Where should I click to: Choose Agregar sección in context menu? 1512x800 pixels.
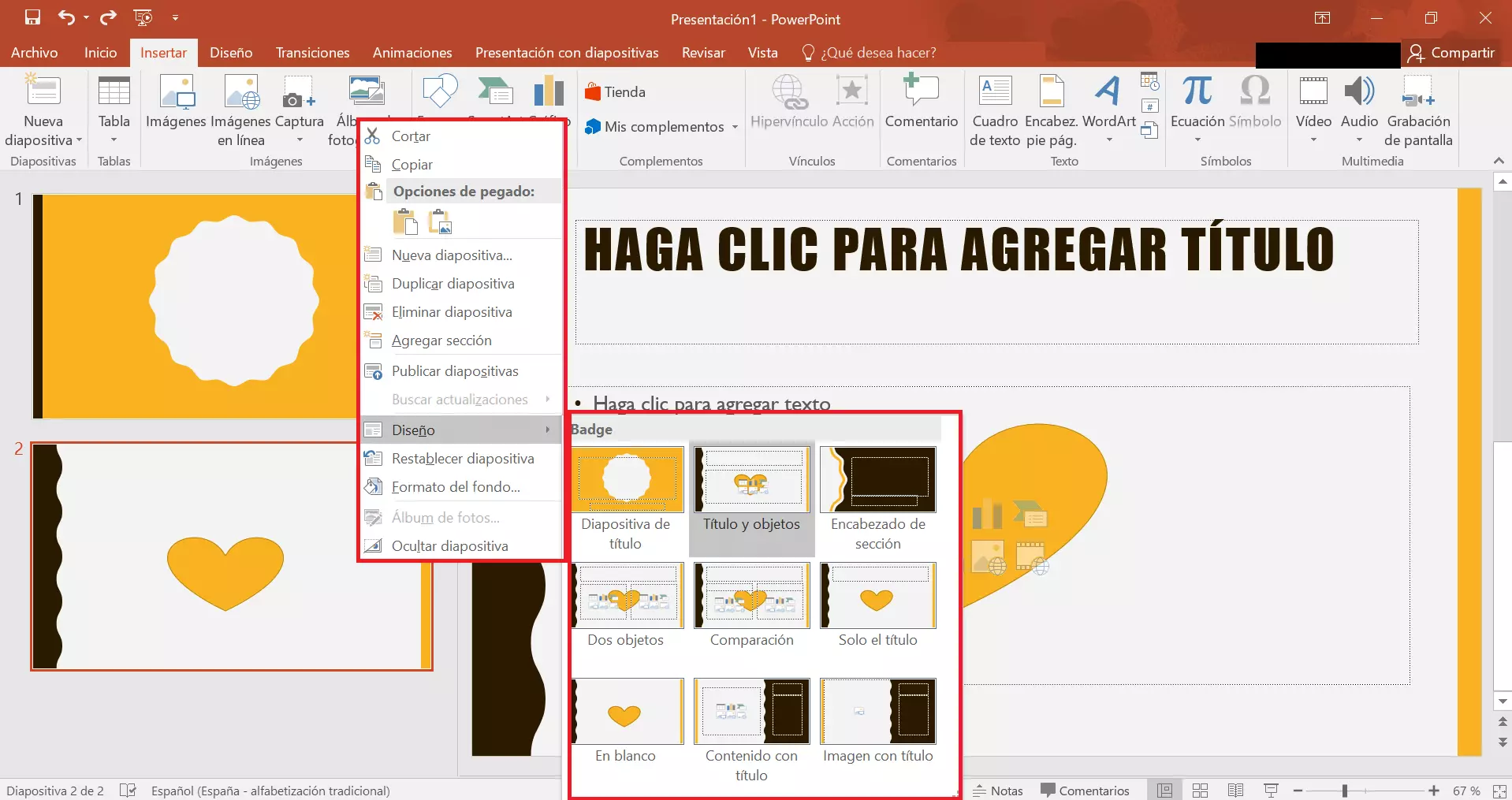tap(460, 340)
